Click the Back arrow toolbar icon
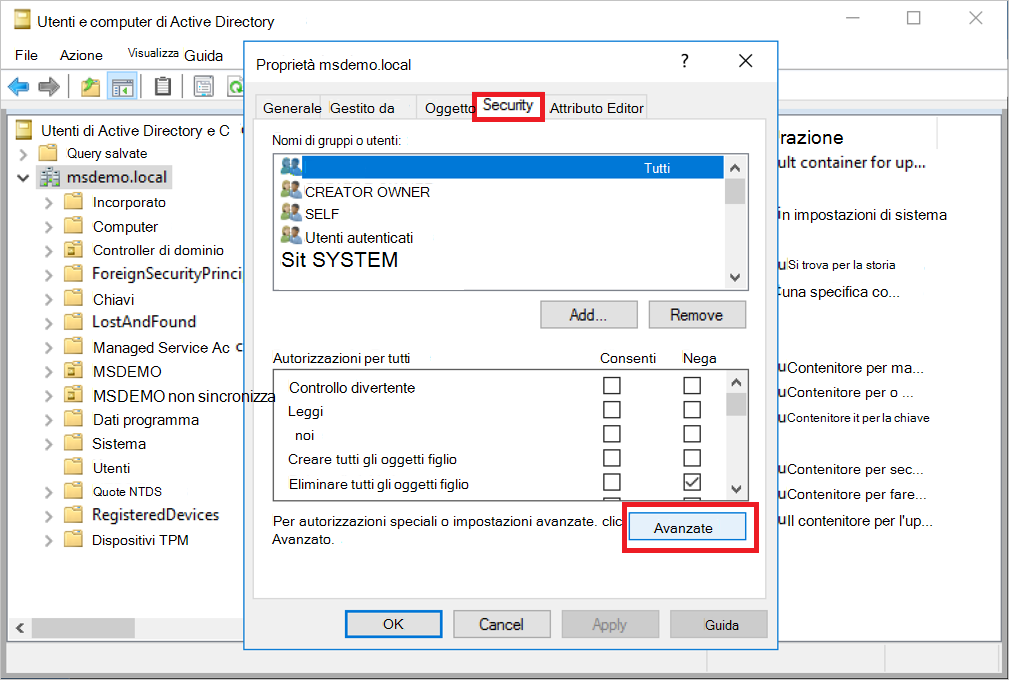Screen dimensions: 1009x680 [x=19, y=86]
